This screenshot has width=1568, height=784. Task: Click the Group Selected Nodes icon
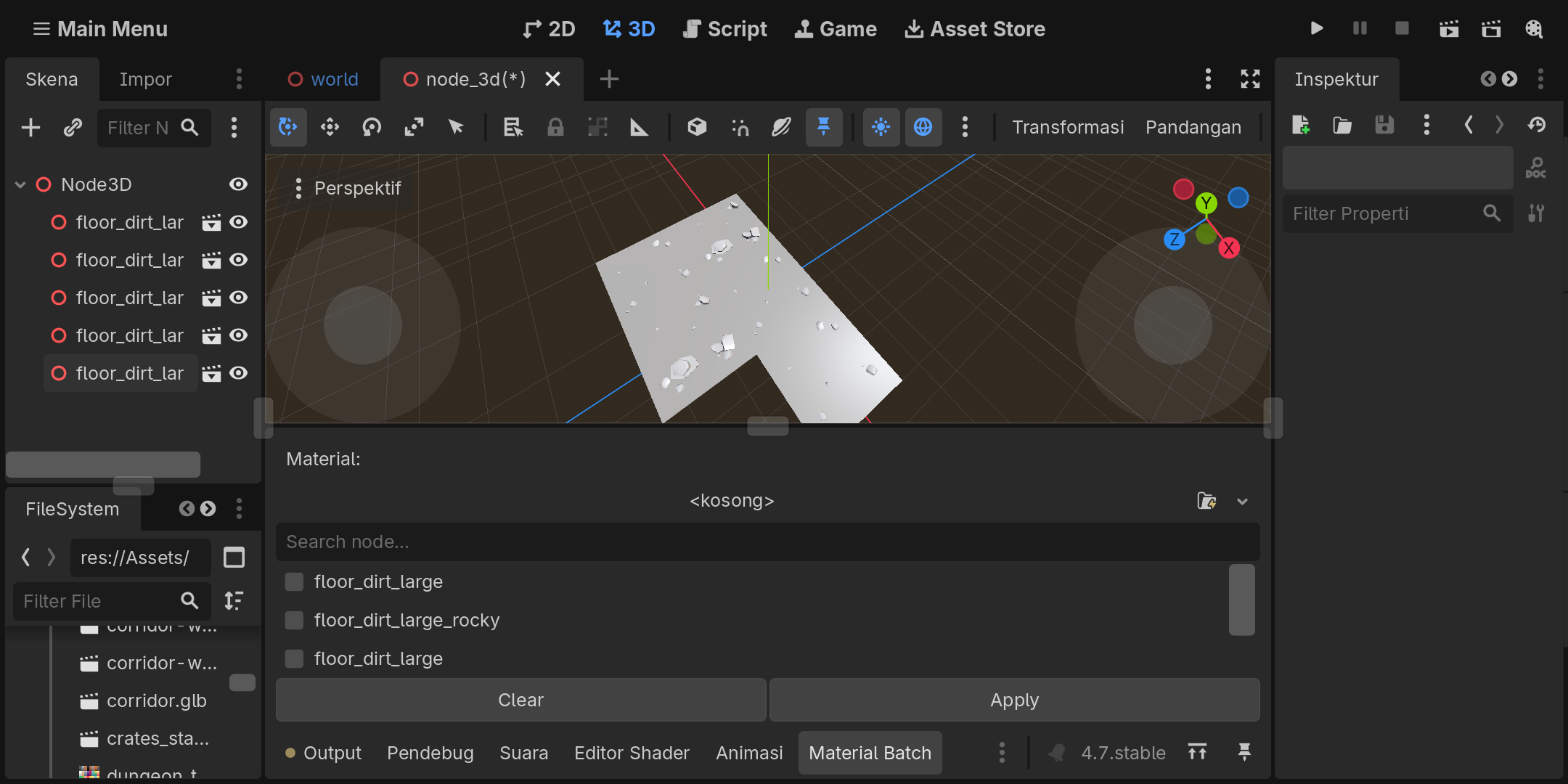coord(597,127)
